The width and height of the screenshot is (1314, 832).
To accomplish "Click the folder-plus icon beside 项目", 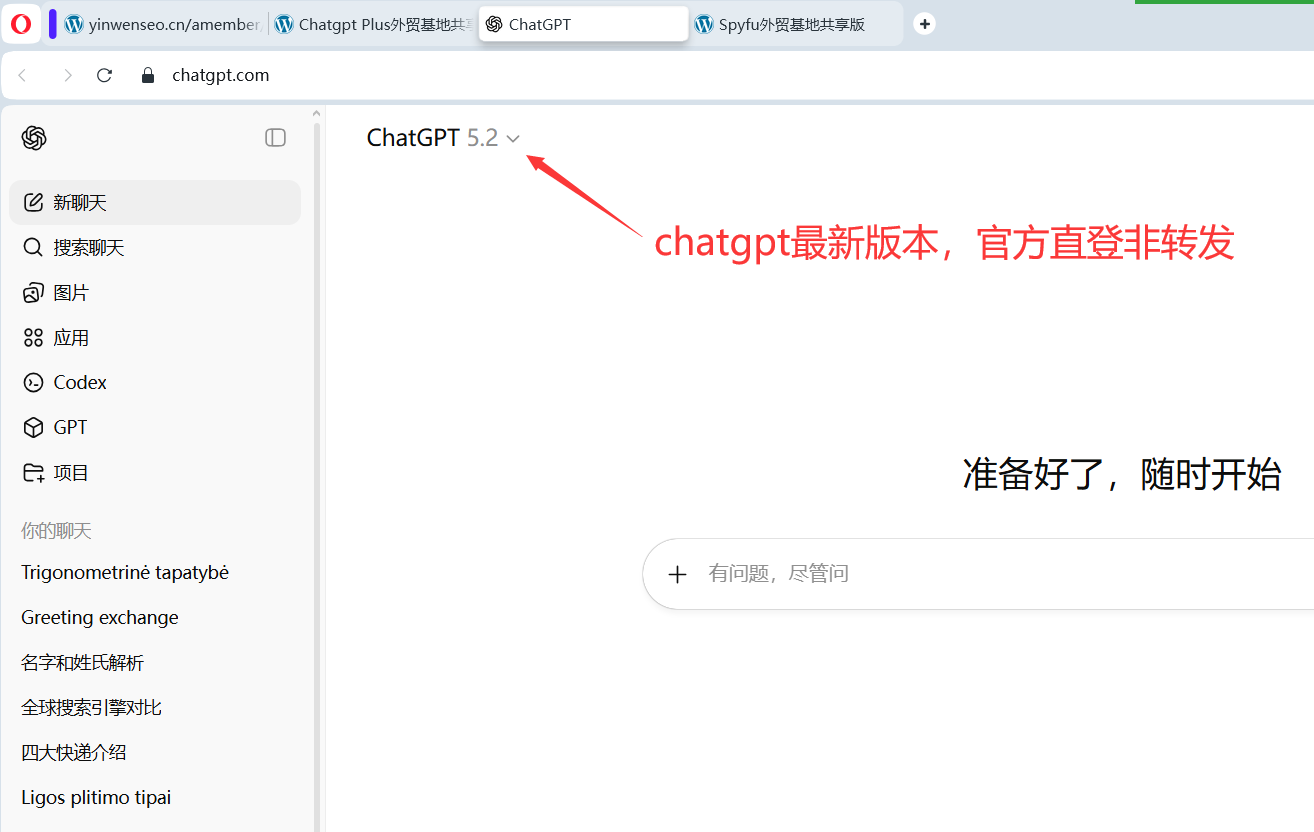I will pos(33,472).
